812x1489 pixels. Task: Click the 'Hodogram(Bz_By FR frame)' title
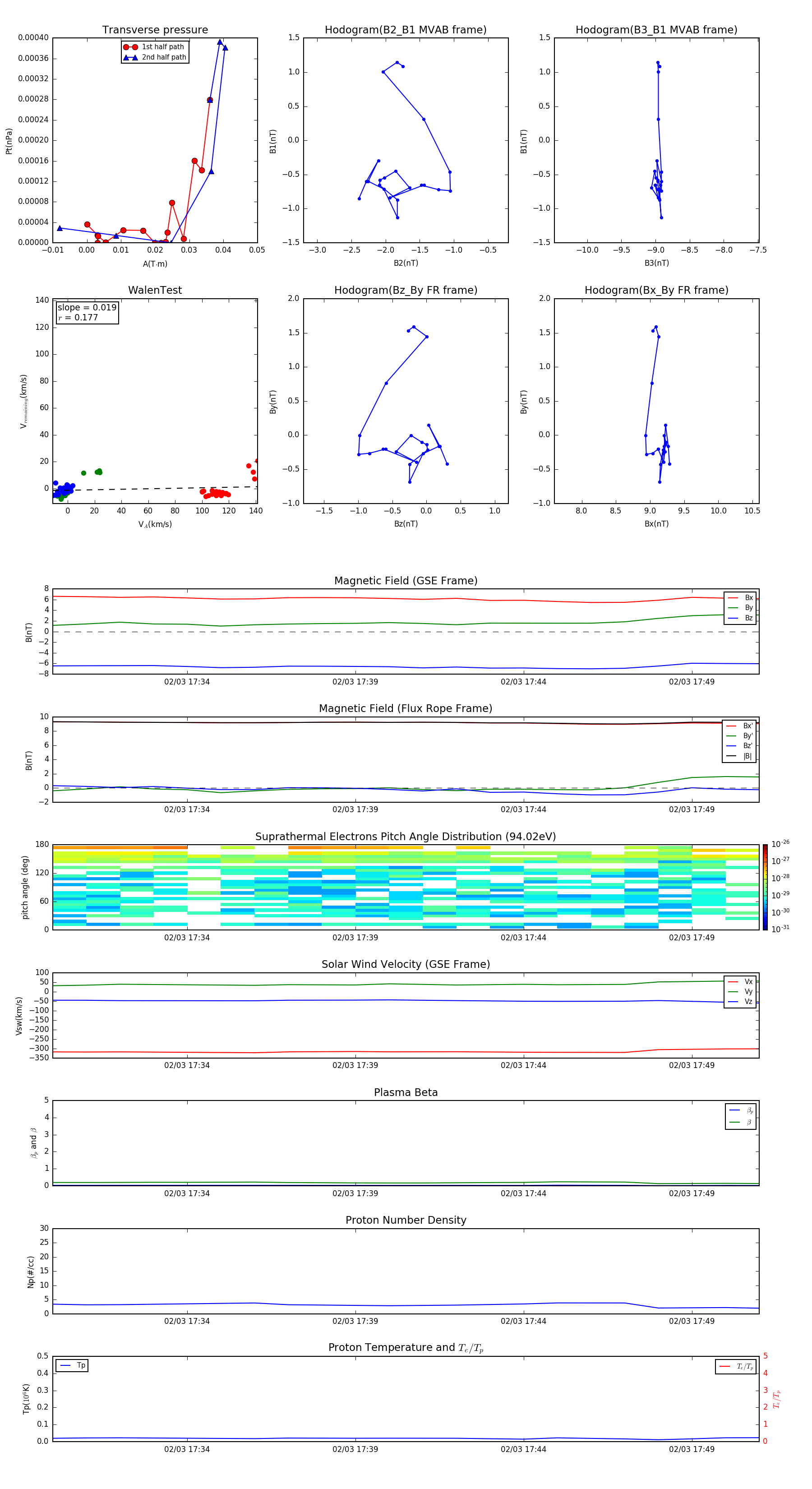point(406,290)
